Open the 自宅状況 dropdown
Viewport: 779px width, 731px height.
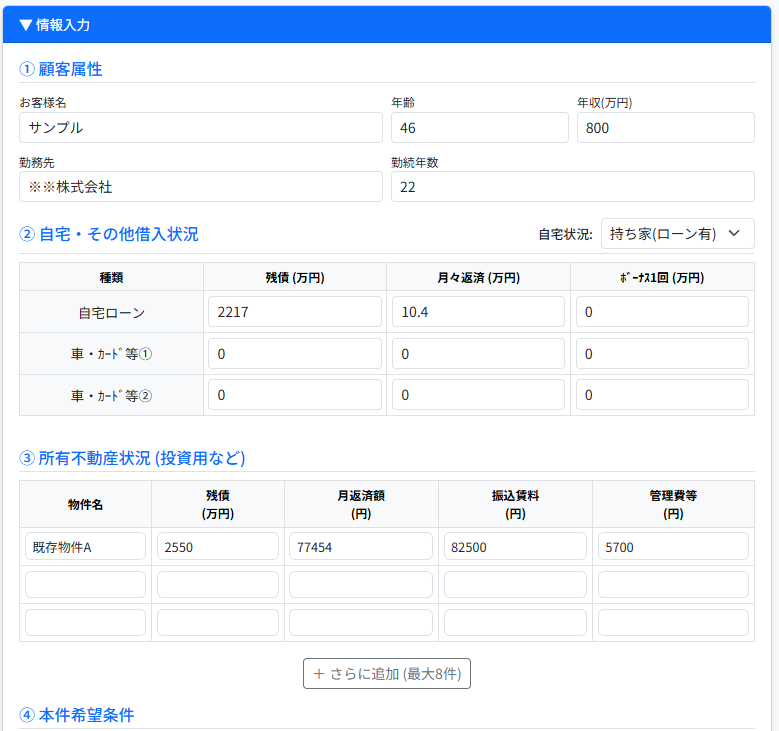[x=677, y=234]
